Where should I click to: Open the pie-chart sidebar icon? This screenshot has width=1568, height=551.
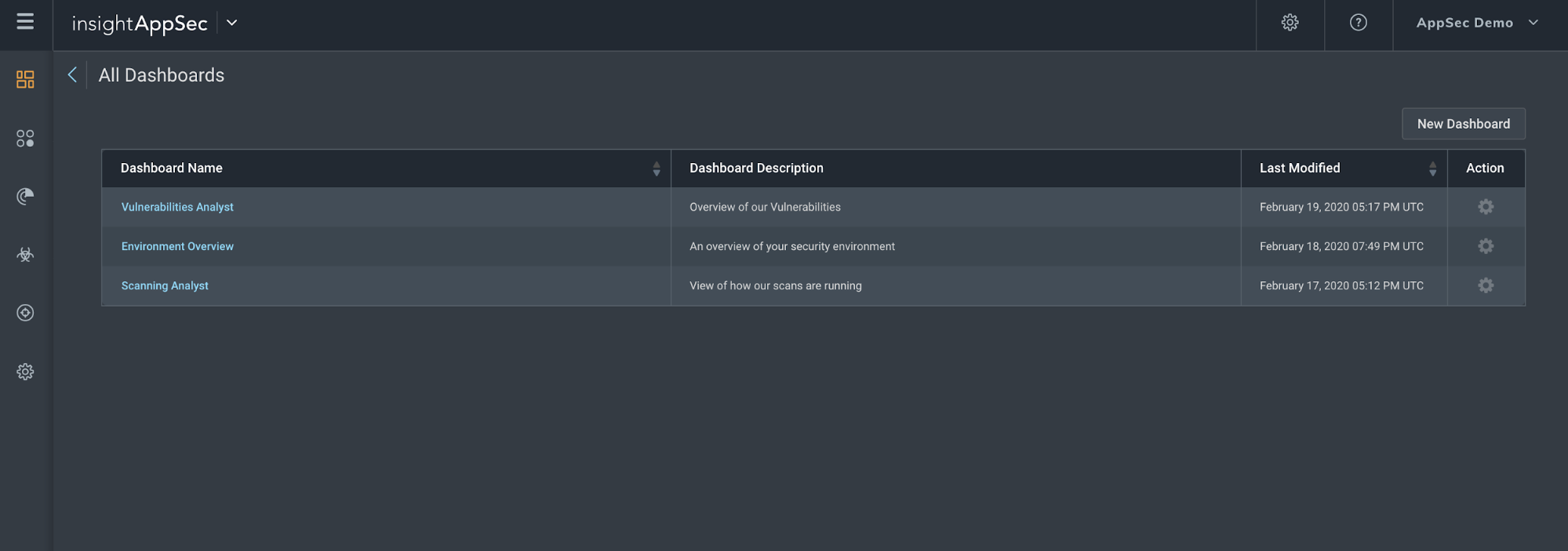[25, 196]
